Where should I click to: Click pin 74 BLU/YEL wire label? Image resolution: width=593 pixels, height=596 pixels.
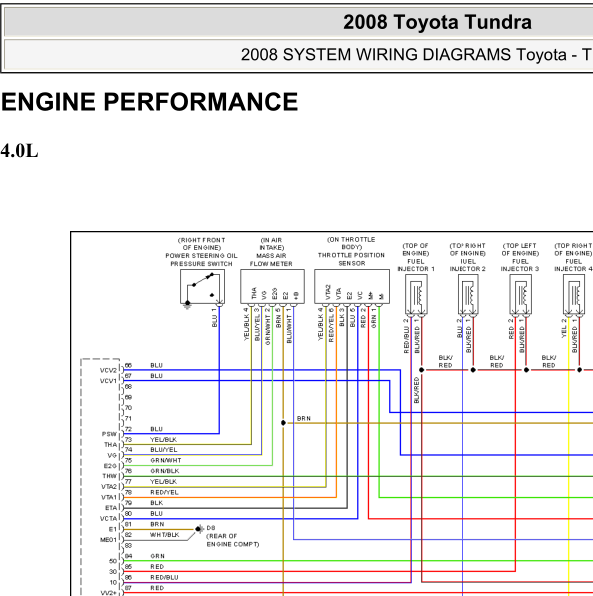tap(163, 450)
